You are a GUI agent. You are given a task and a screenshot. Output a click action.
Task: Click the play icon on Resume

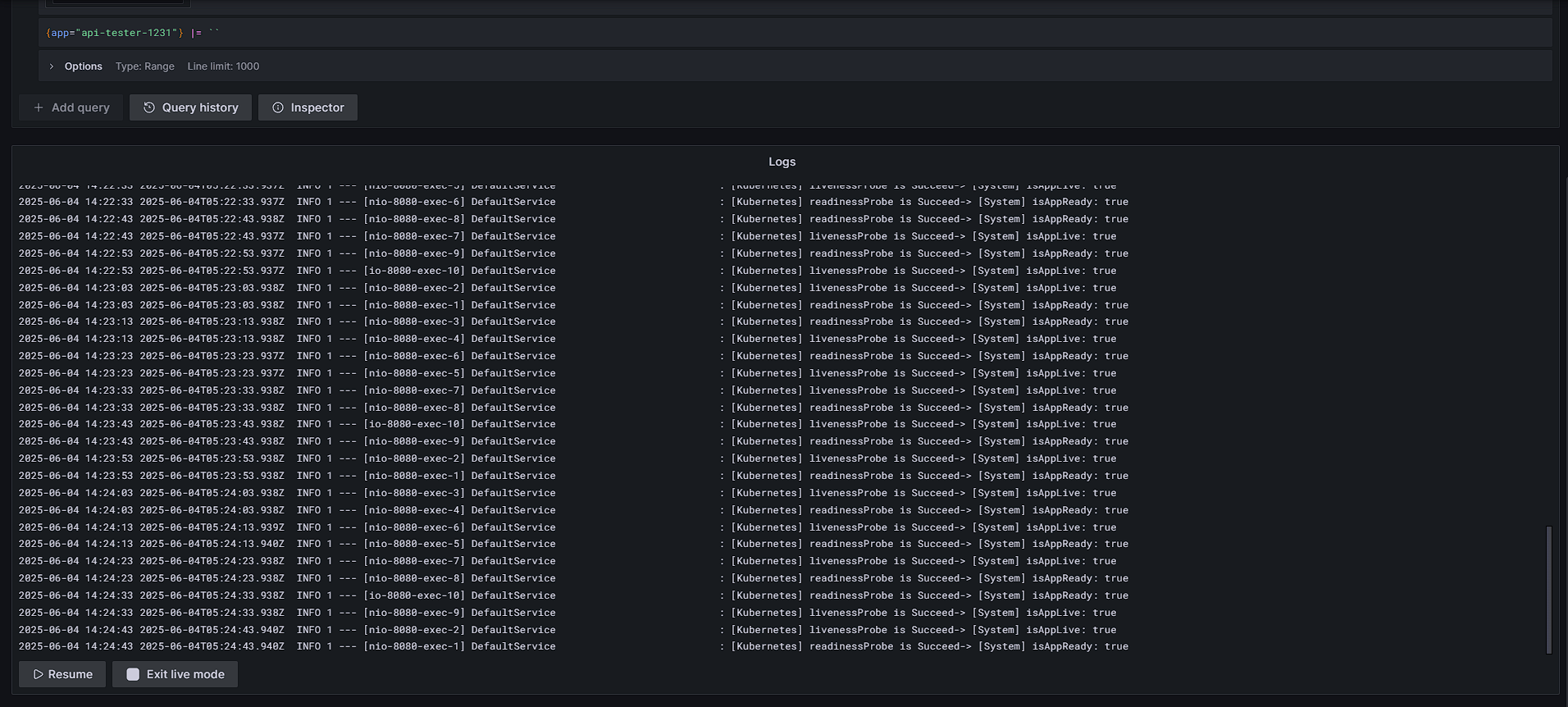(x=39, y=674)
